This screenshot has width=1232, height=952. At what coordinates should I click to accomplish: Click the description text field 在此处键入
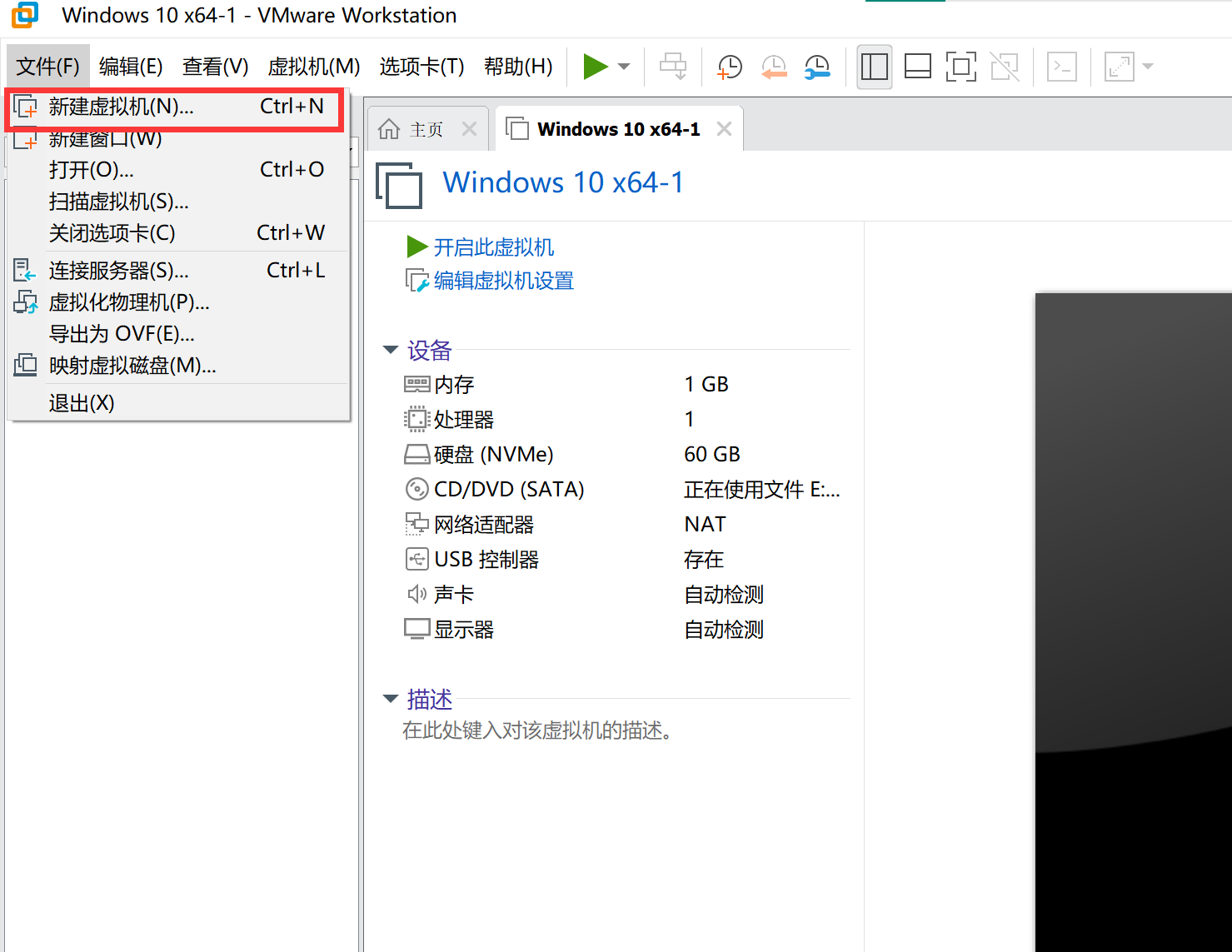pos(537,730)
